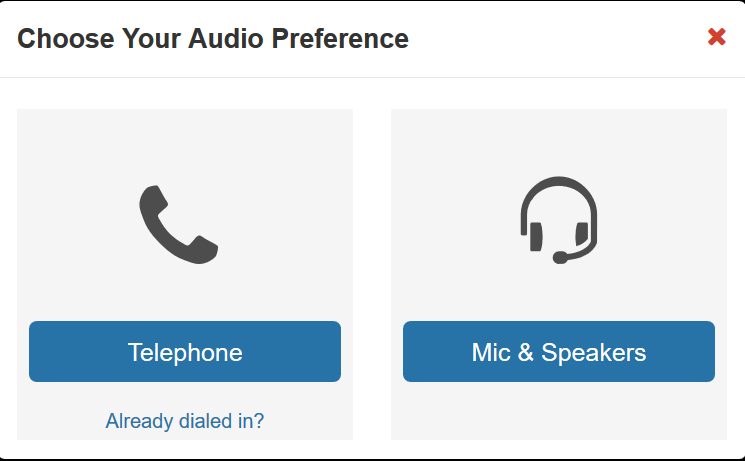Click the headset with microphone icon
Viewport: 745px width, 461px height.
pyautogui.click(x=559, y=220)
